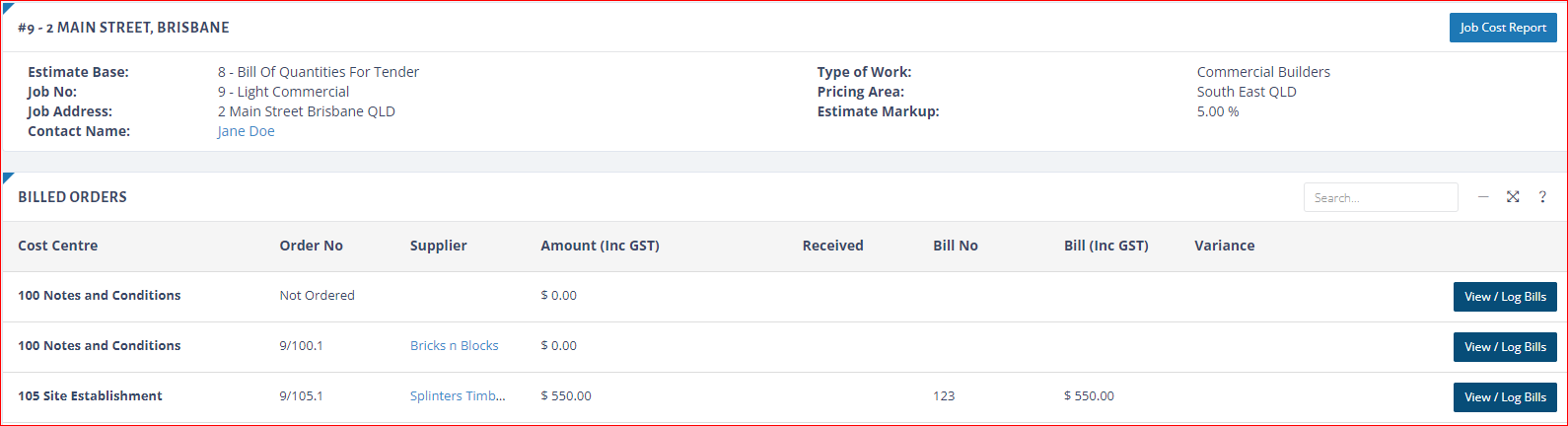This screenshot has height=426, width=1568.
Task: Sort by Order No column header
Action: pyautogui.click(x=311, y=246)
